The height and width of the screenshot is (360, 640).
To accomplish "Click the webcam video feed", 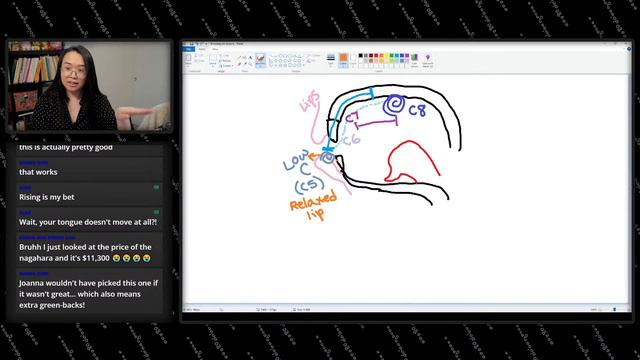I will coord(89,86).
